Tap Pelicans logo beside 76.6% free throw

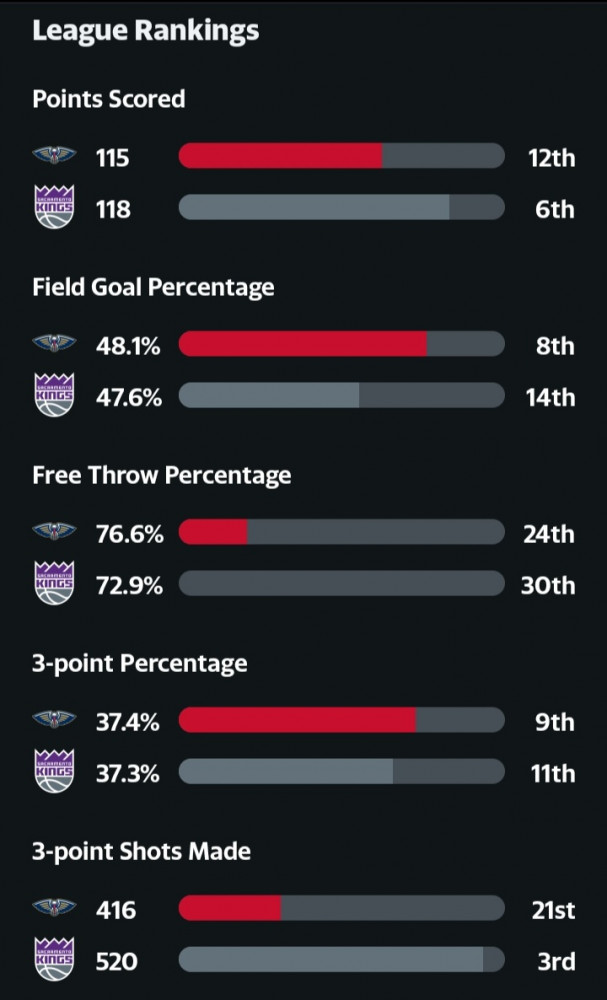(54, 531)
